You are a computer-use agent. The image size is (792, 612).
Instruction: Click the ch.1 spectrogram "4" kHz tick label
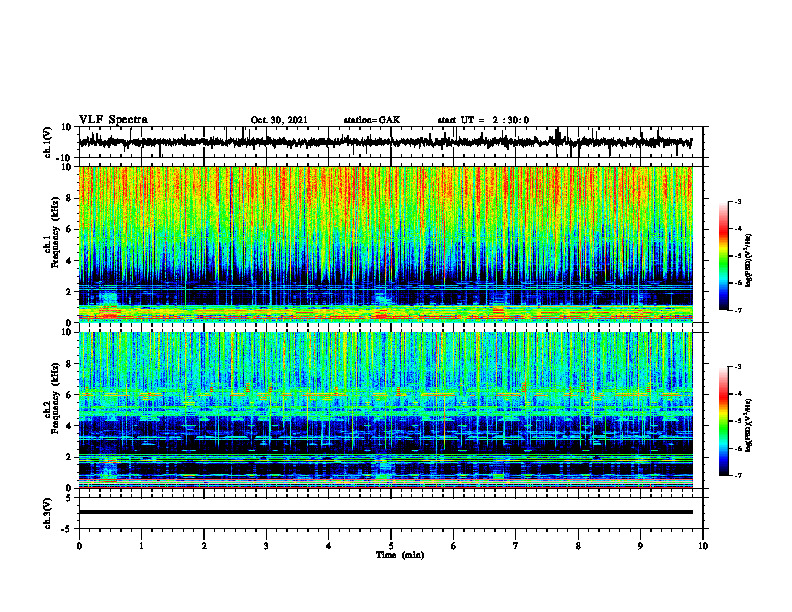pos(69,261)
